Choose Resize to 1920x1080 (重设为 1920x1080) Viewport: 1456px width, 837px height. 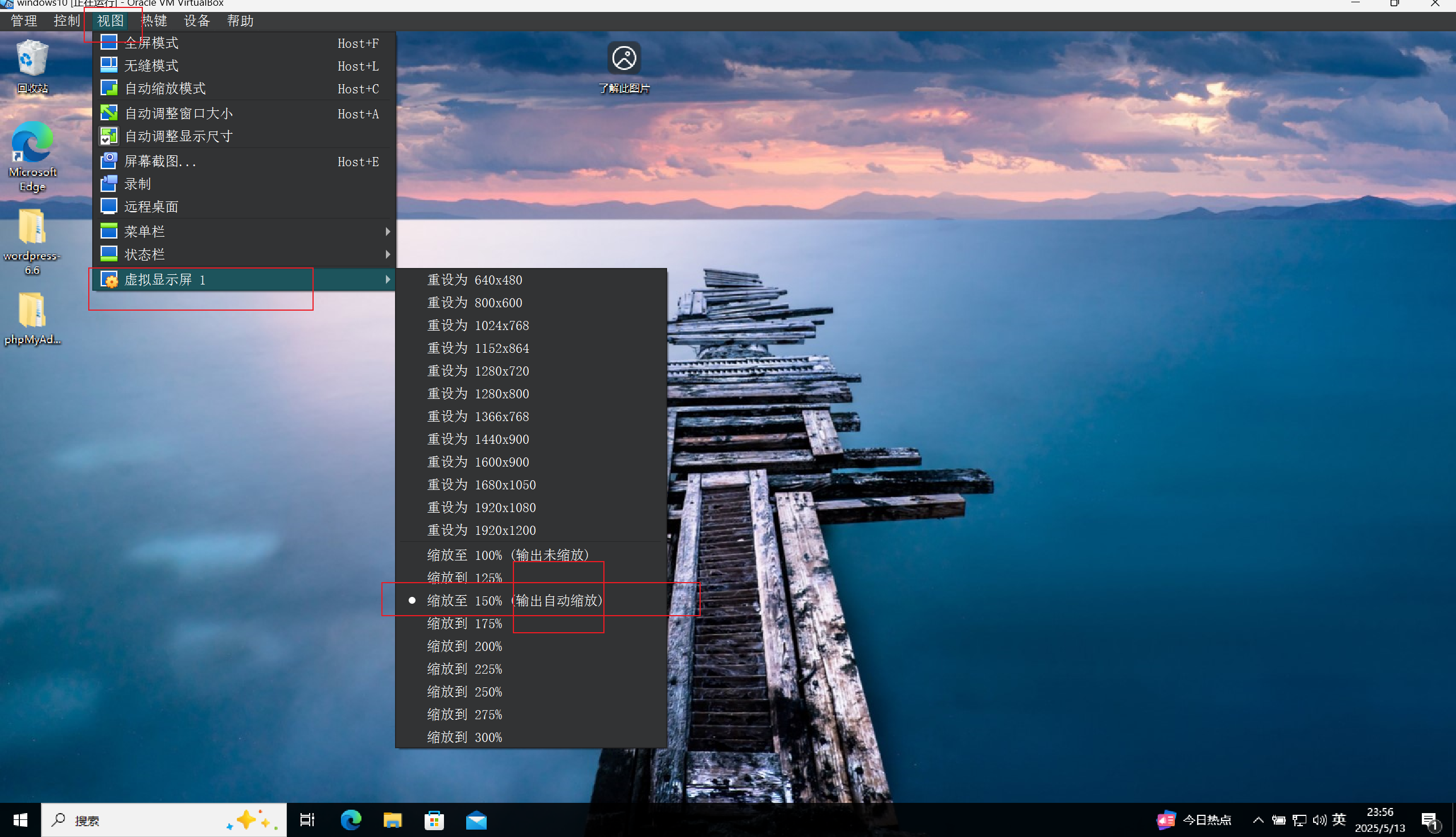coord(482,507)
